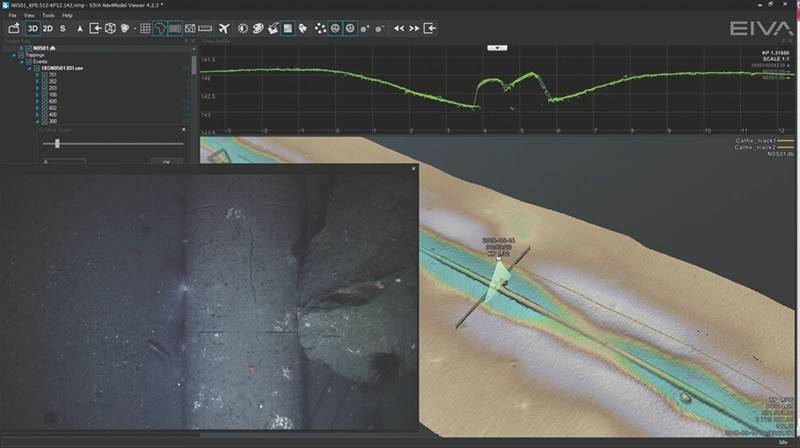Toggle the Toppings checkbox
Screen dimensions: 800x448
[x=21, y=55]
